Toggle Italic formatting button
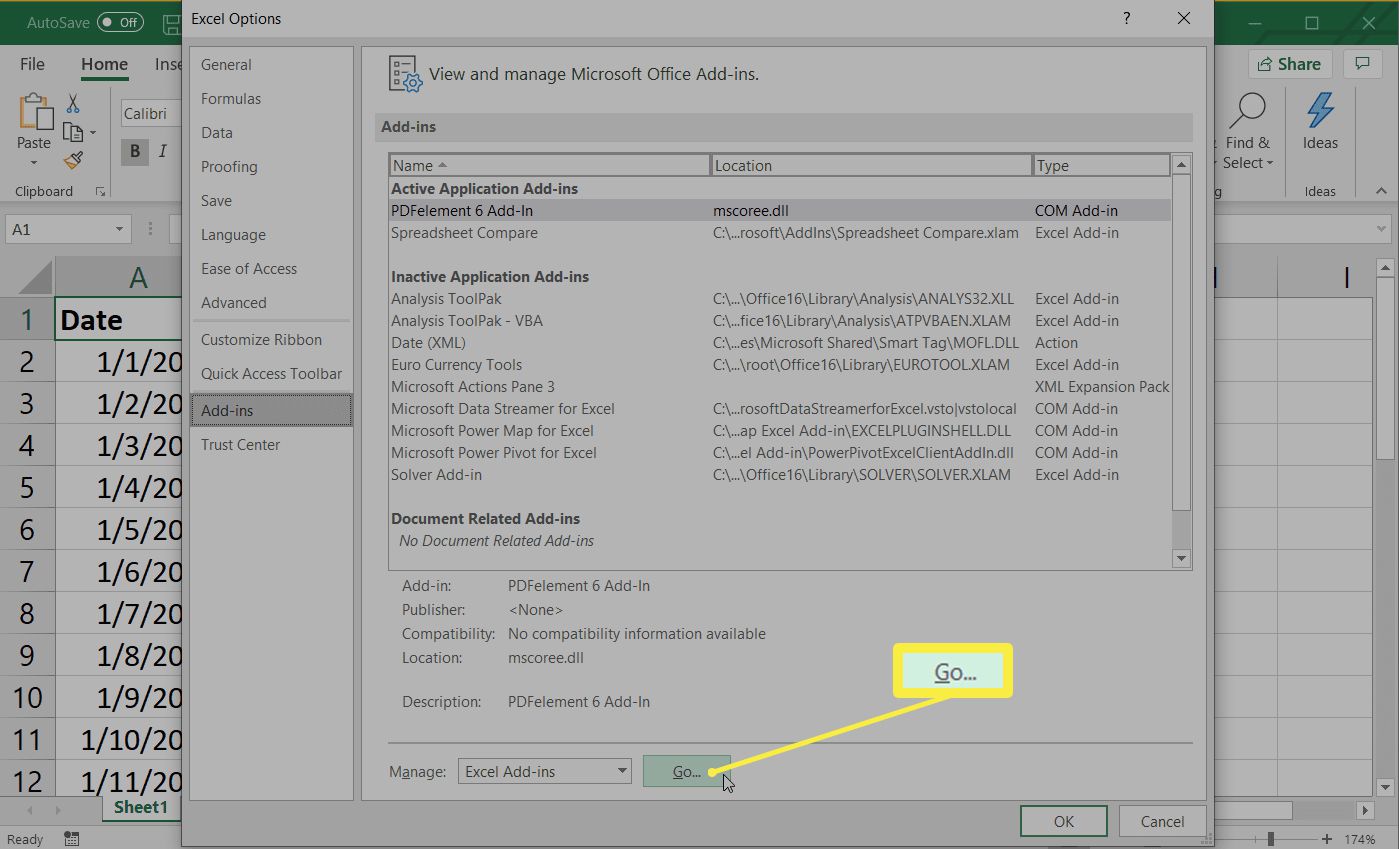Viewport: 1399px width, 849px height. click(x=162, y=152)
